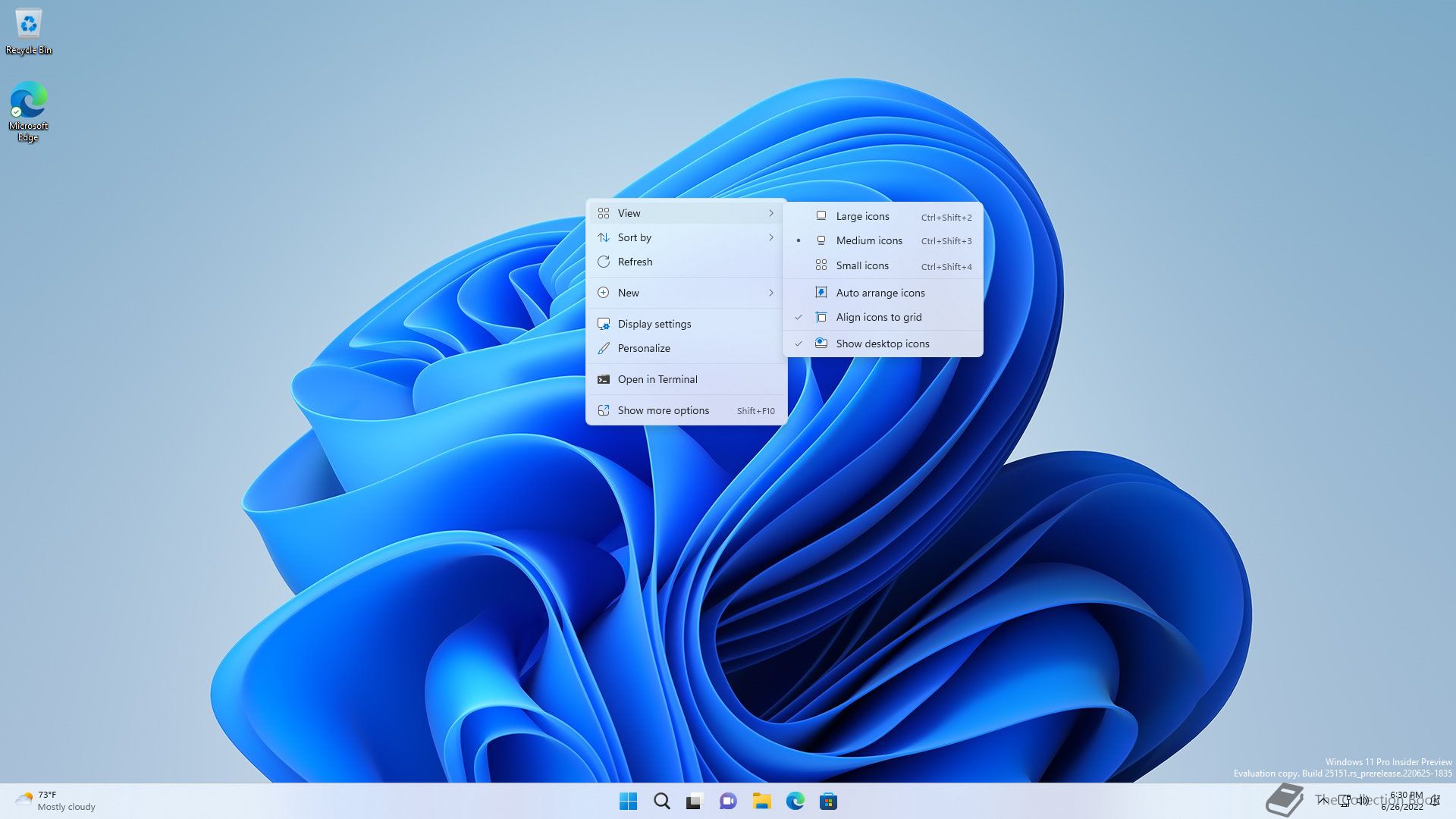Click the Personalize brush icon
Viewport: 1456px width, 819px height.
(604, 348)
